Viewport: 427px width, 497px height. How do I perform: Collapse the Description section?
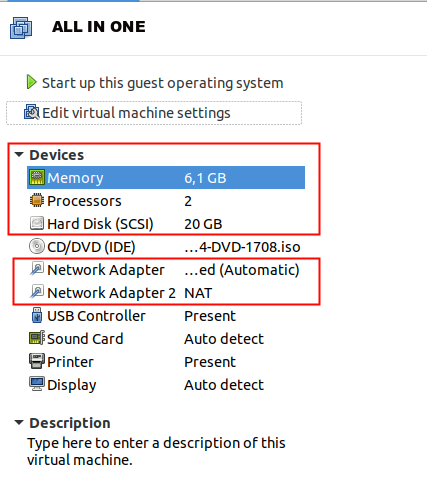click(x=19, y=422)
